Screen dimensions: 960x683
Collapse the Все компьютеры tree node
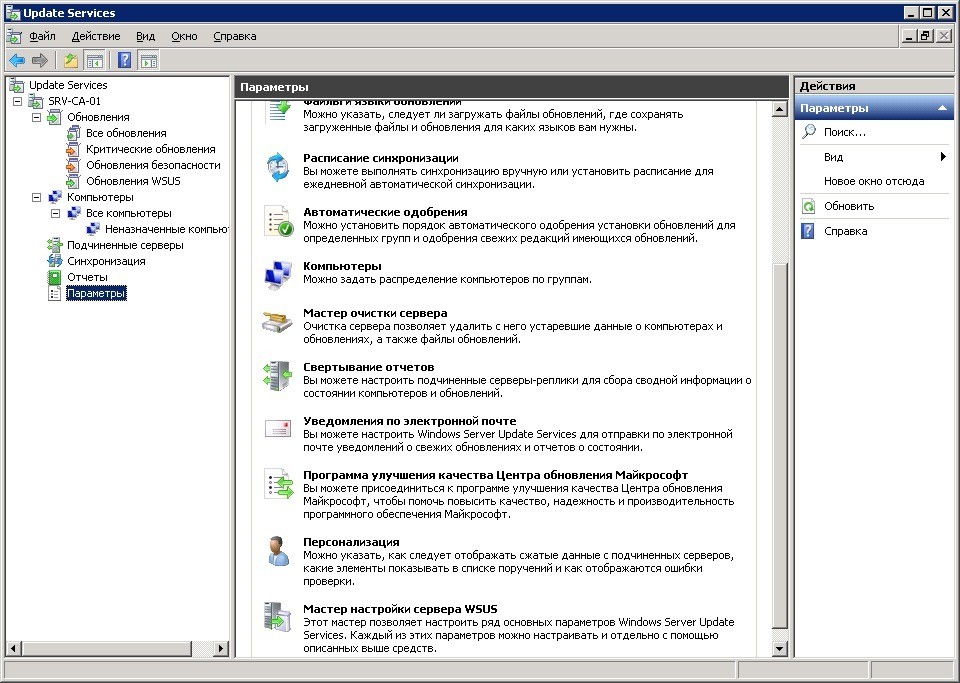56,213
